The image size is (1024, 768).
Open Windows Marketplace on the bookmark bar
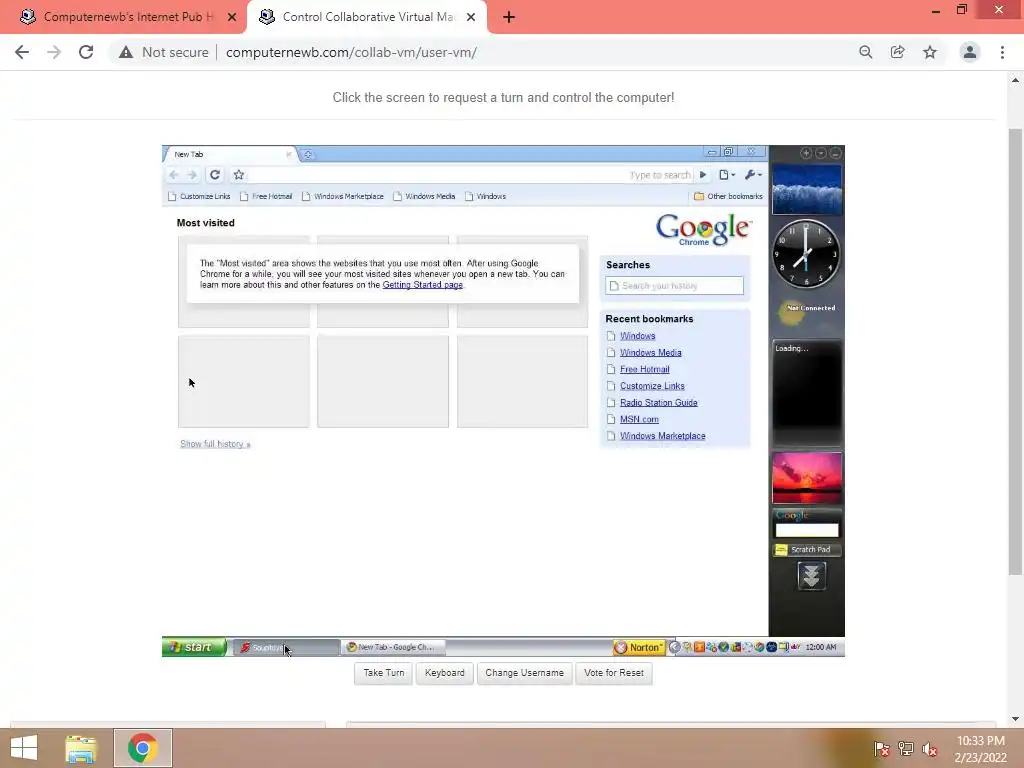click(x=343, y=196)
